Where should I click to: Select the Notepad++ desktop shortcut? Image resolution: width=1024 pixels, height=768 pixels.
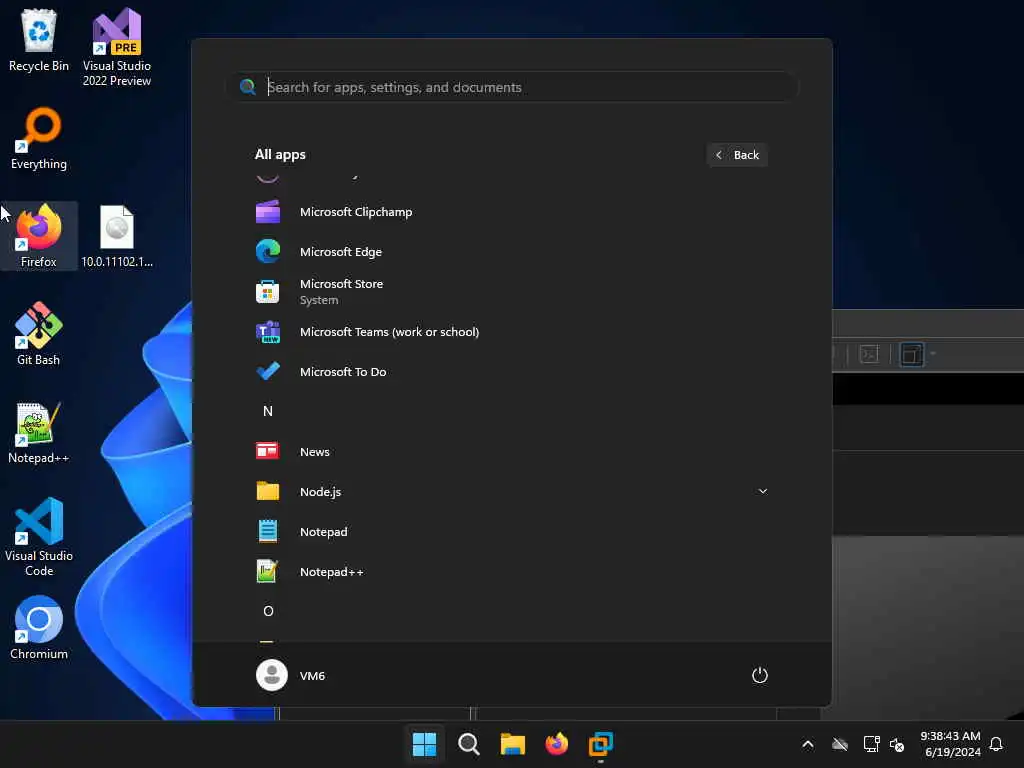[39, 432]
